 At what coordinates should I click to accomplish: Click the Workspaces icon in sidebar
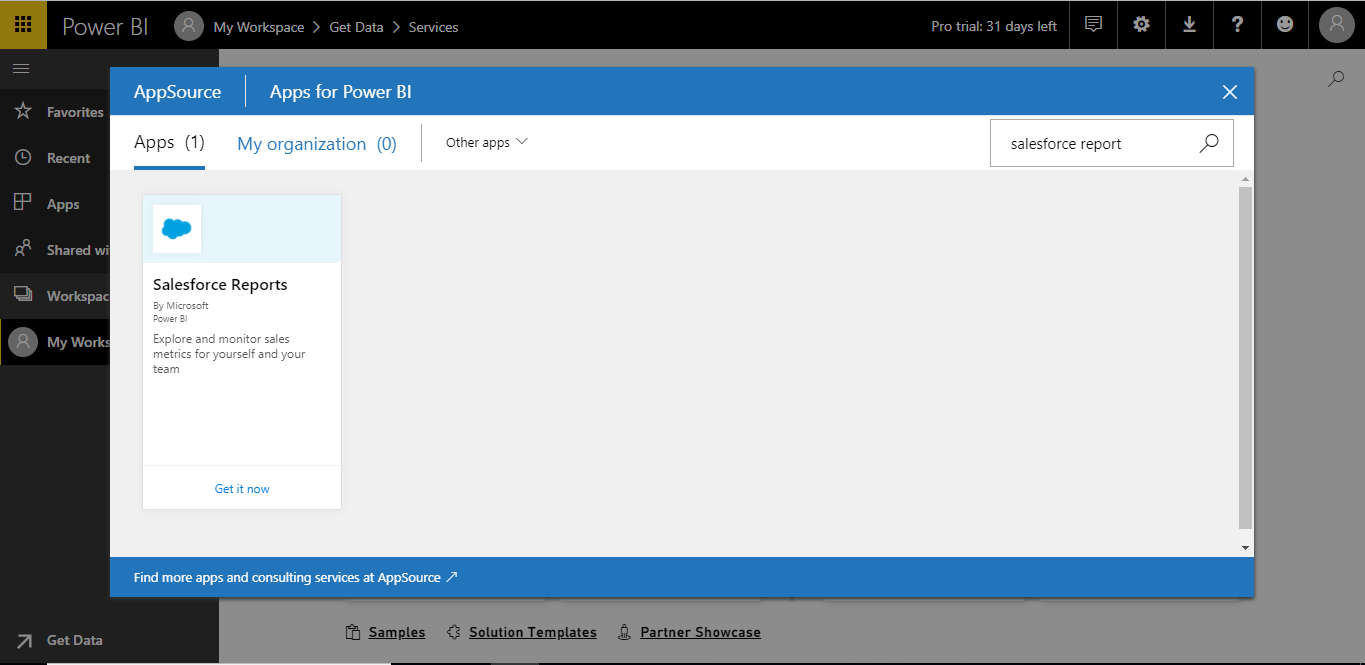coord(22,295)
